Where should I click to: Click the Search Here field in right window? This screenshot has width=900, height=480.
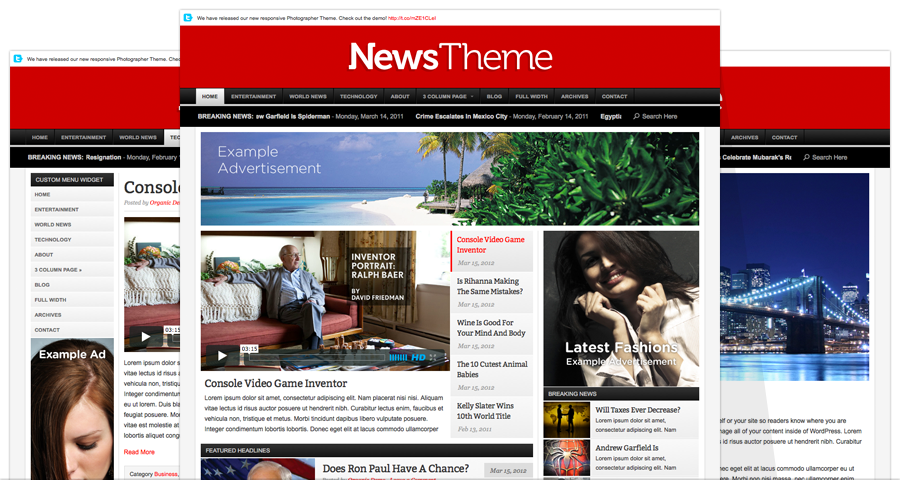point(829,157)
